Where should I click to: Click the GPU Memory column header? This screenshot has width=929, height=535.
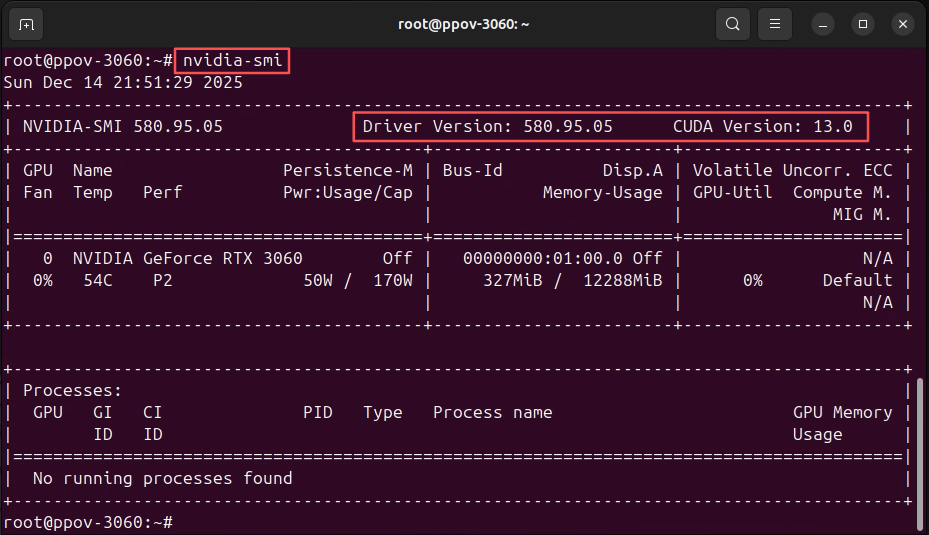point(842,412)
